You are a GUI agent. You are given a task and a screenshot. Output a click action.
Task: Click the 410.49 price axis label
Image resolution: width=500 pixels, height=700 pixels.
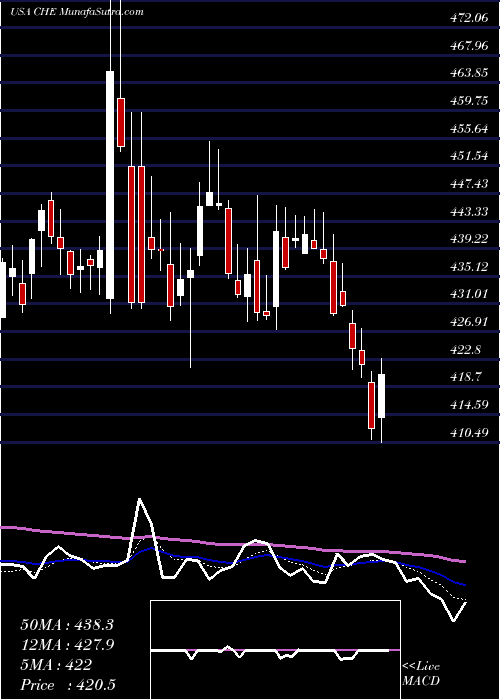pos(469,432)
